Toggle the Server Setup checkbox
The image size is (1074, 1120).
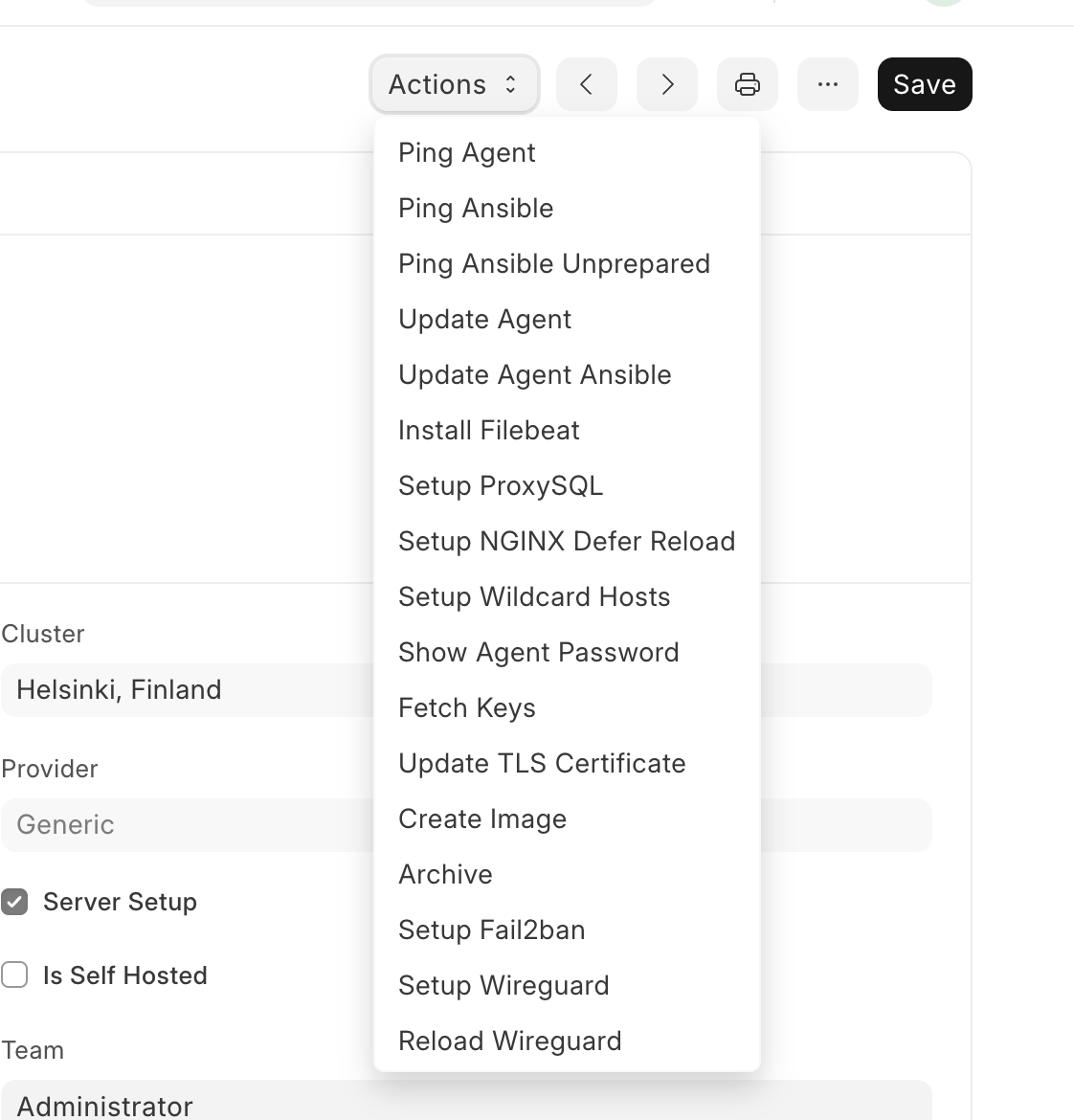[14, 902]
